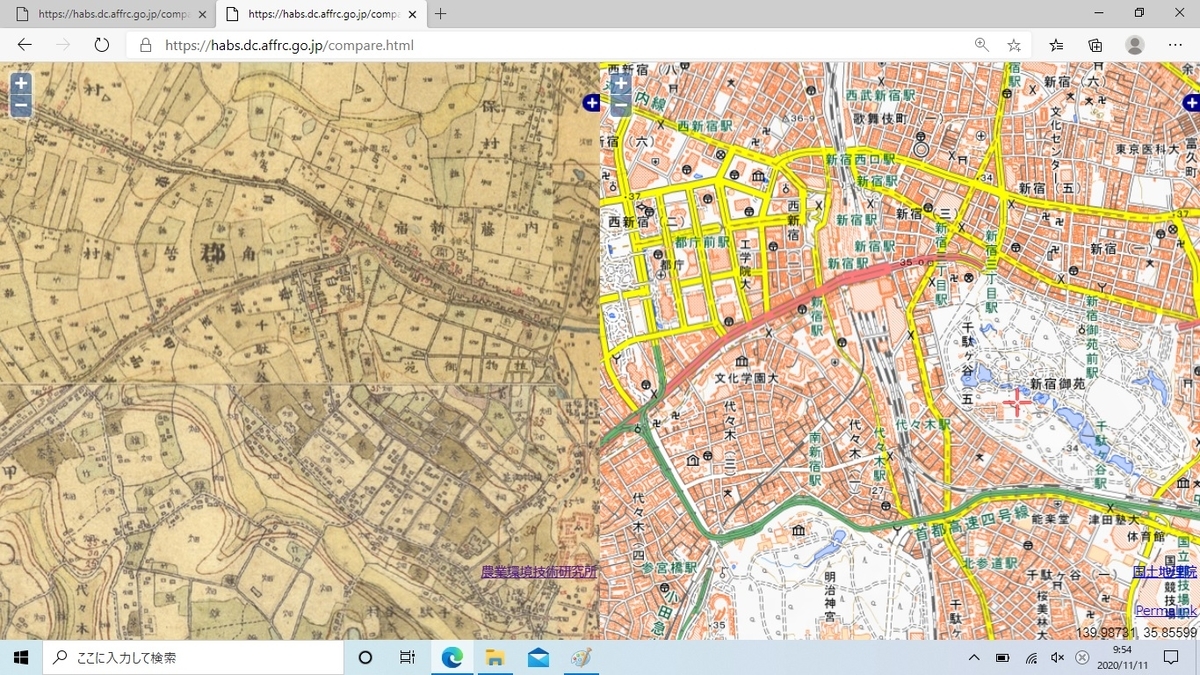The width and height of the screenshot is (1200, 675).
Task: Open the Mail app from the taskbar
Action: pos(538,657)
